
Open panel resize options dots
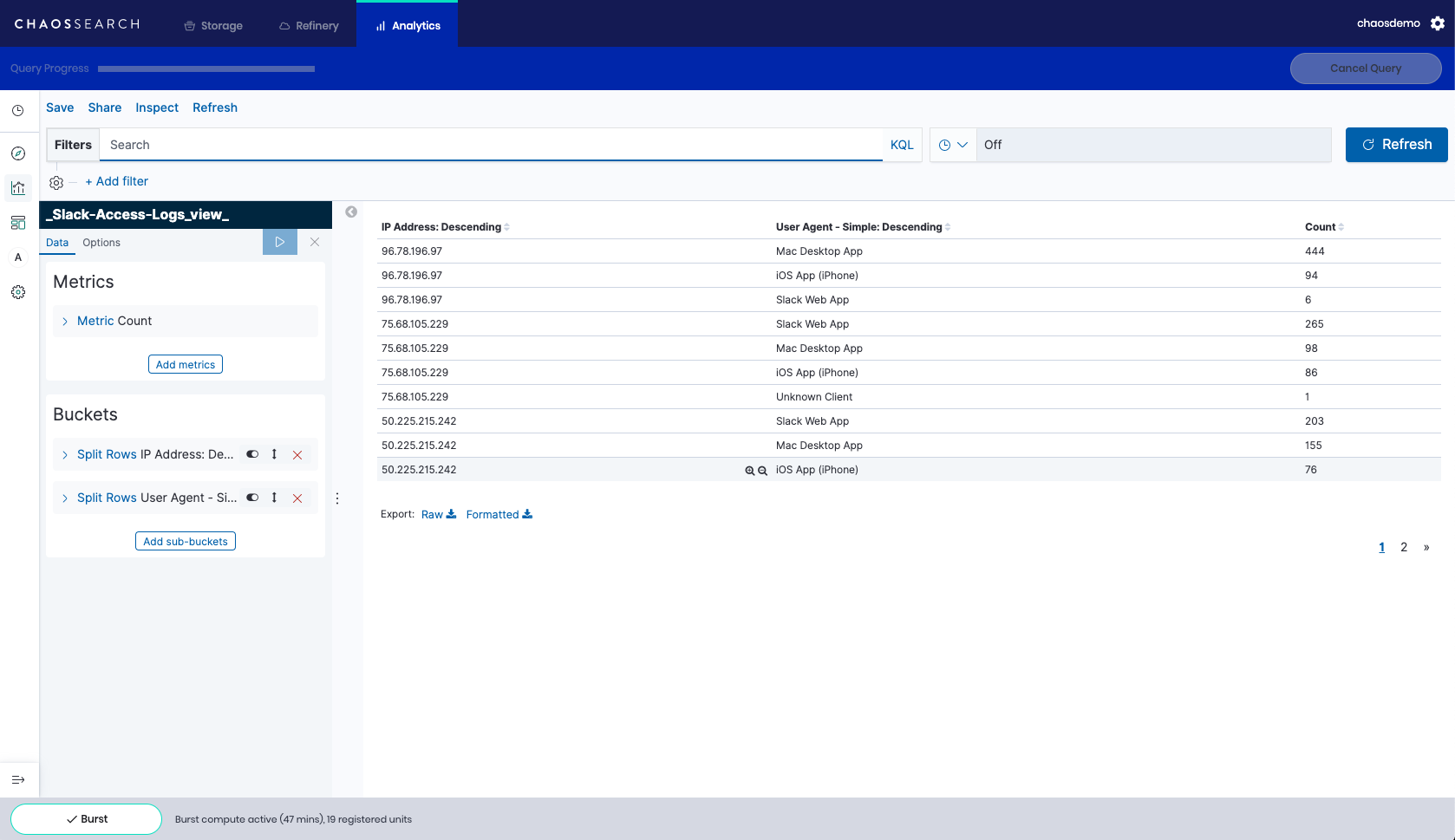coord(337,498)
